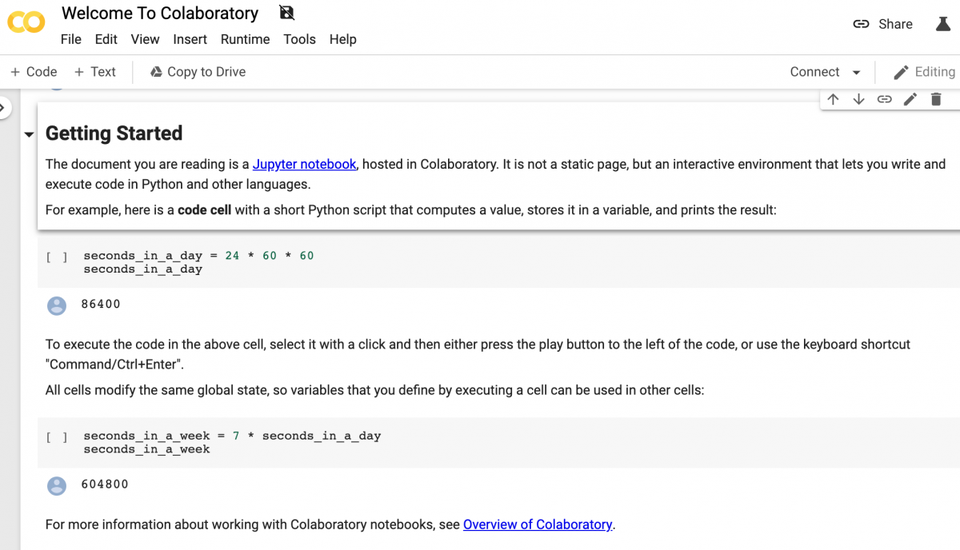The width and height of the screenshot is (960, 550).
Task: Click into the seconds_in_a_week code line
Action: [232, 435]
